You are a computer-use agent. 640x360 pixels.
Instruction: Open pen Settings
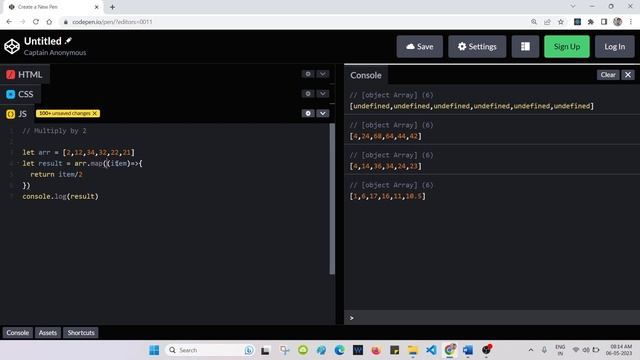pyautogui.click(x=477, y=47)
